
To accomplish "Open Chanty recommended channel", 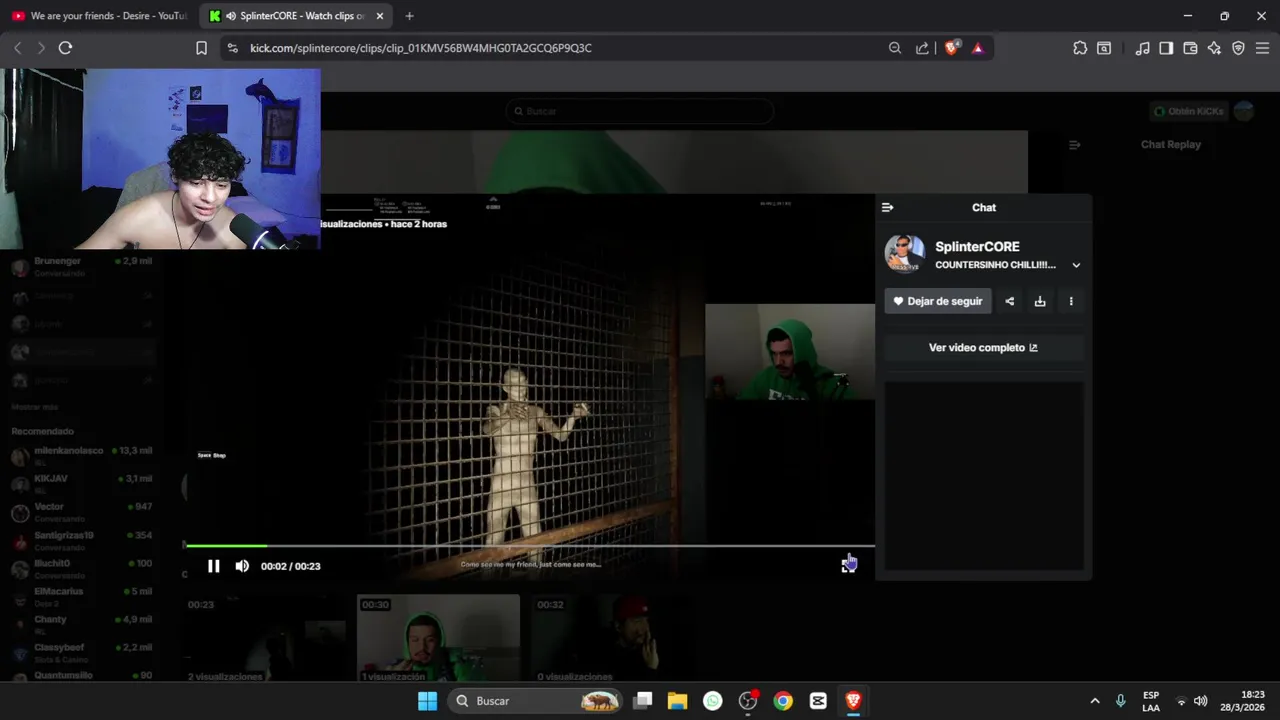I will pyautogui.click(x=82, y=624).
